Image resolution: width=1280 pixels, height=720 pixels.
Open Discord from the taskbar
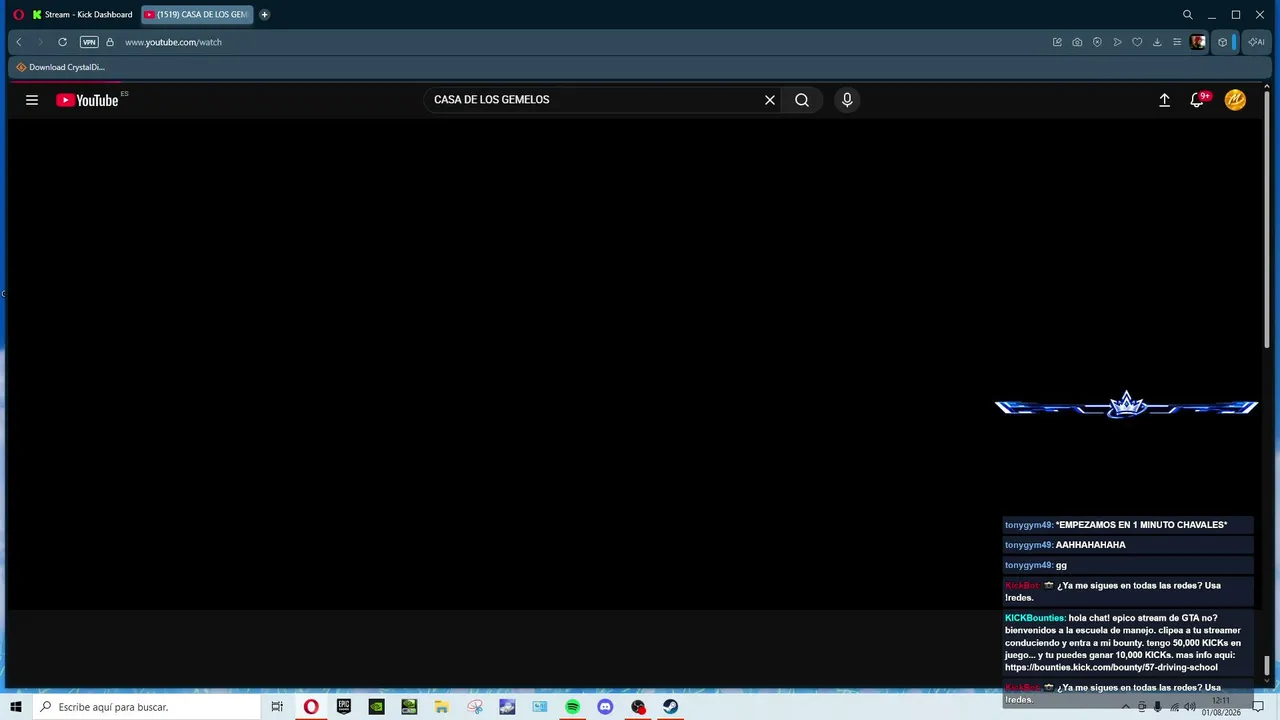pos(605,707)
